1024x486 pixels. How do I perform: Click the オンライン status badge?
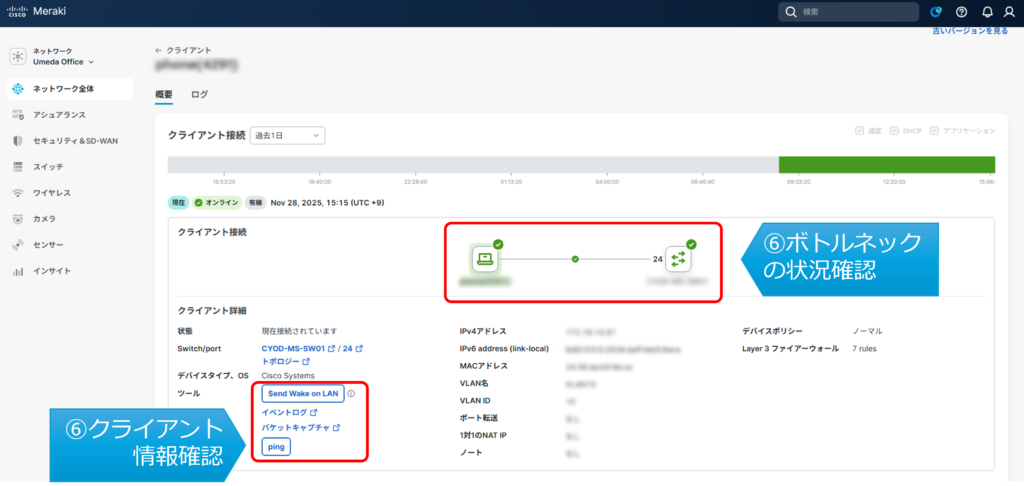click(x=217, y=203)
